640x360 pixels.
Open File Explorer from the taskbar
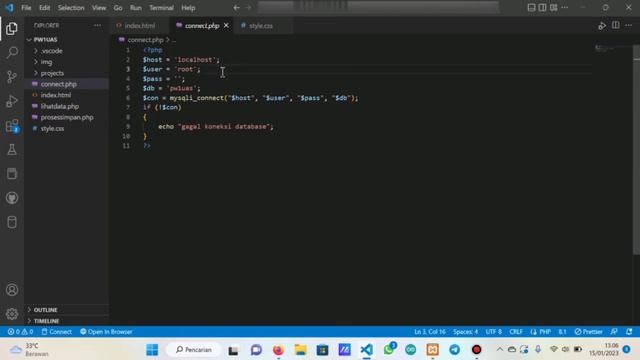pos(300,350)
